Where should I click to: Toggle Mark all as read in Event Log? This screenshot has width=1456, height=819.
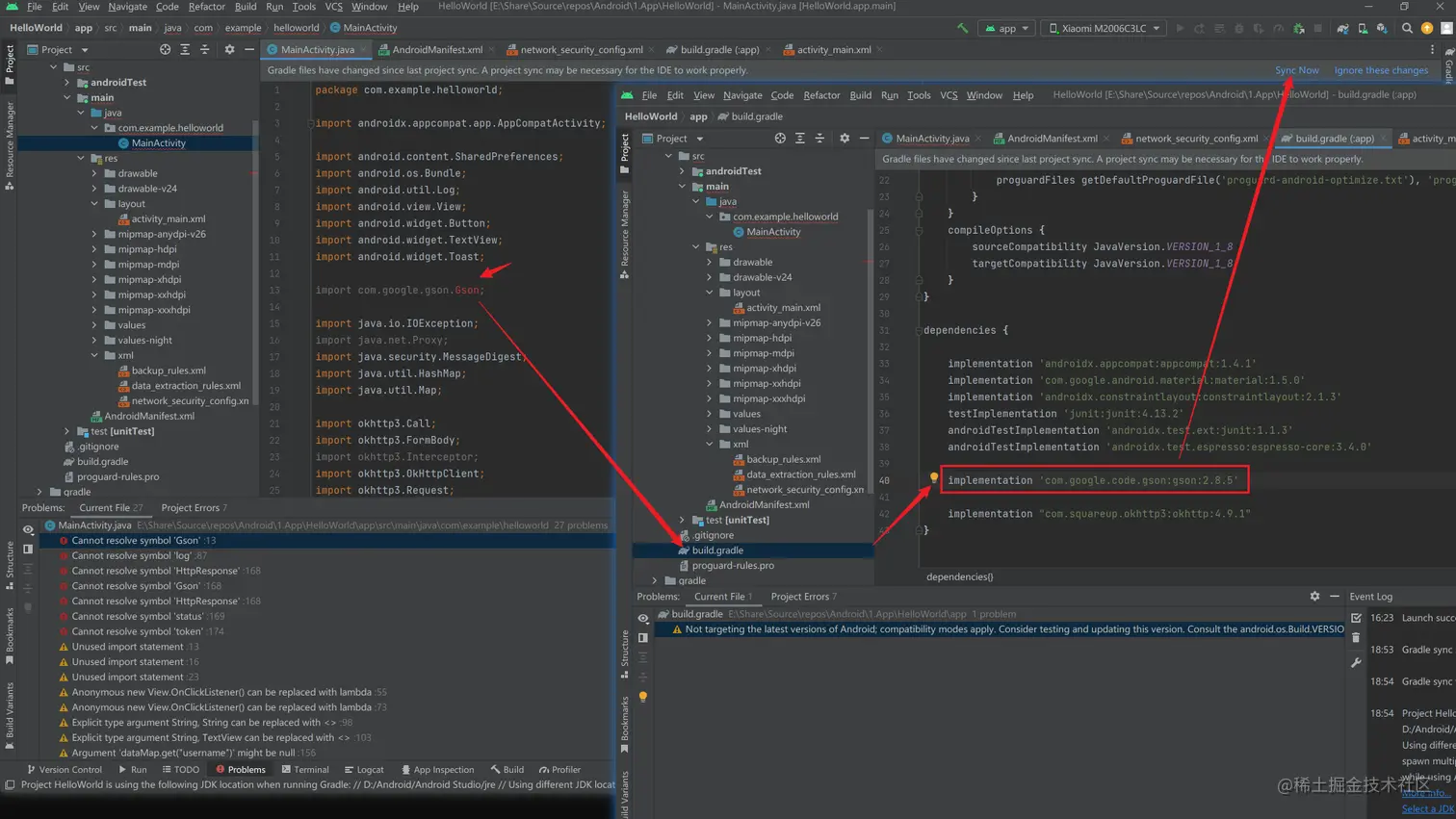click(1356, 618)
